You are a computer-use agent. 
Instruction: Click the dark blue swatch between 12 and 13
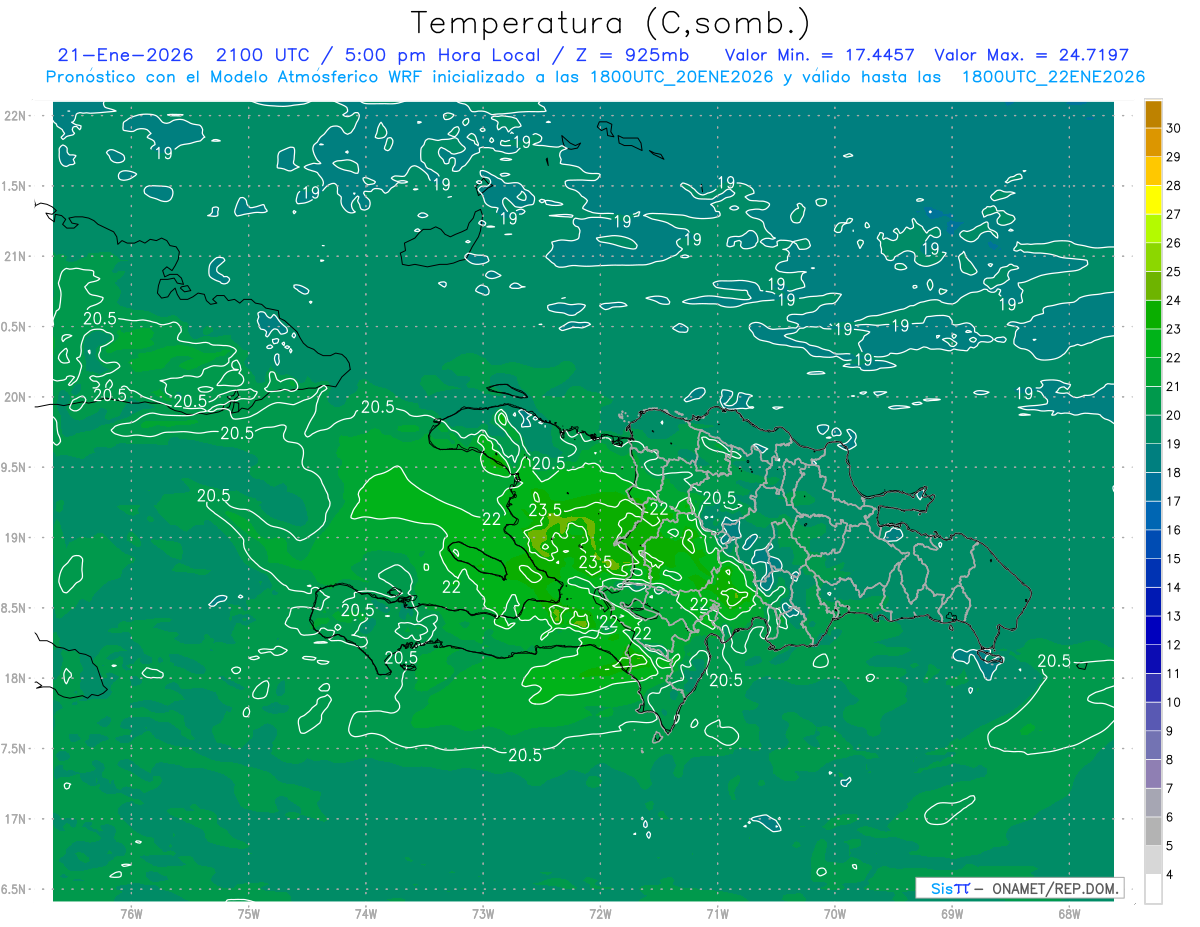[1153, 630]
